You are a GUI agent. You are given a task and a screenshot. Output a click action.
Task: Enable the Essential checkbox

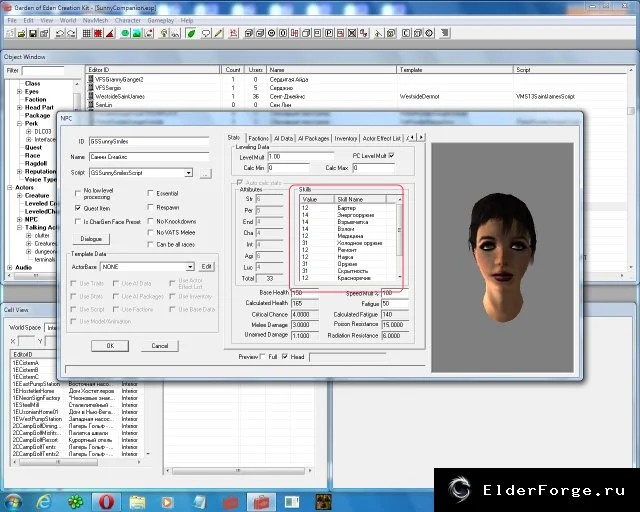click(150, 193)
